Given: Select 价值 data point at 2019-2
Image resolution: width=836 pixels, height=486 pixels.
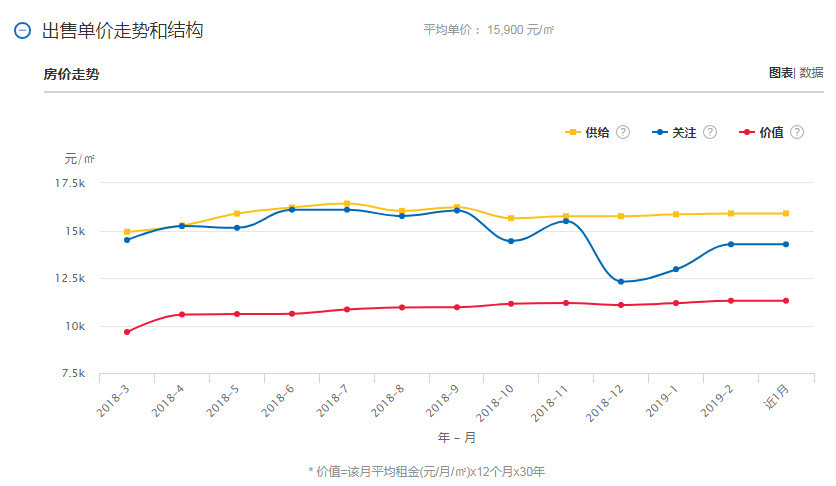Looking at the screenshot, I should point(731,301).
